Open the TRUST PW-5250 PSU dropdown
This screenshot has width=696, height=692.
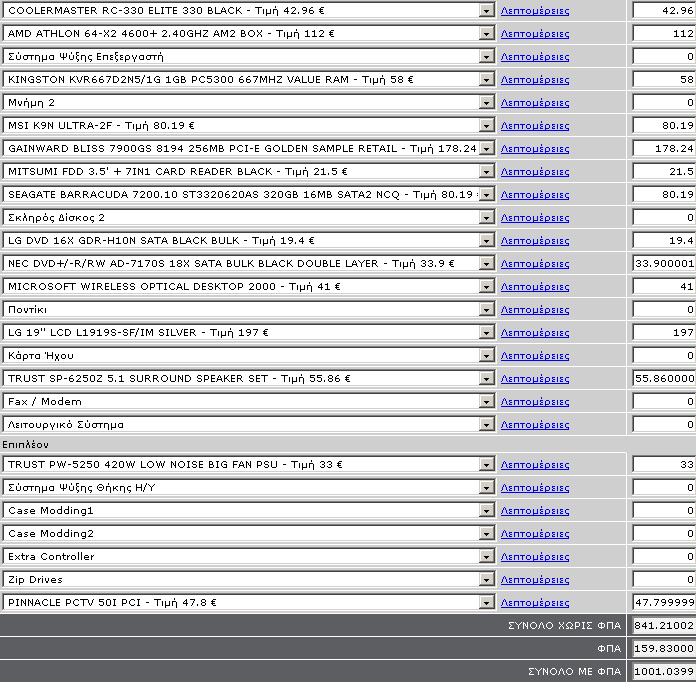pyautogui.click(x=249, y=465)
